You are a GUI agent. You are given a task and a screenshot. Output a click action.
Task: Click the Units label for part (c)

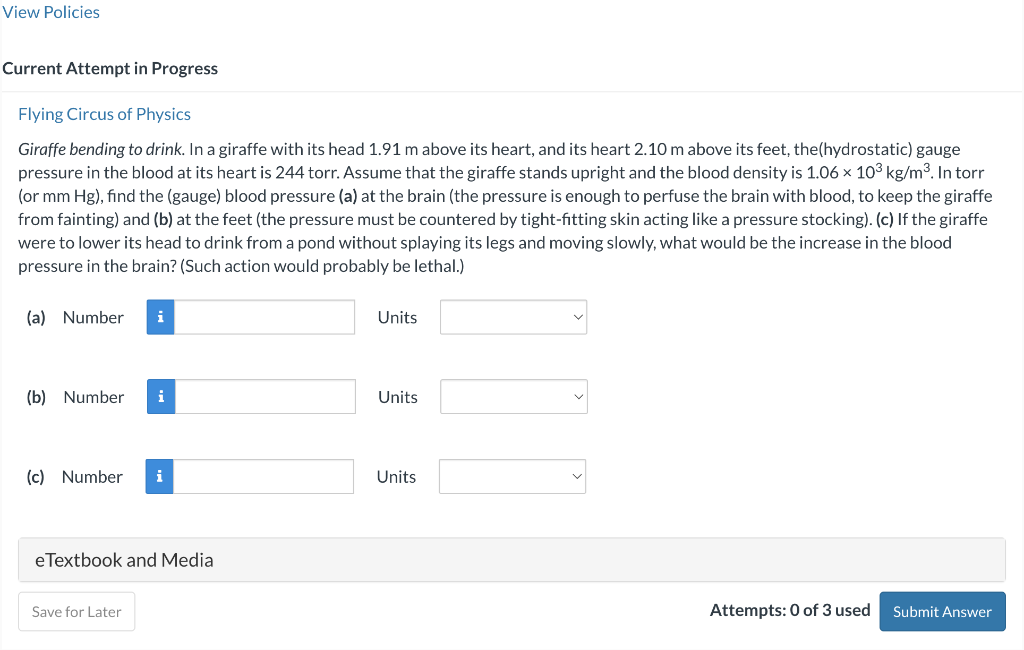click(396, 477)
